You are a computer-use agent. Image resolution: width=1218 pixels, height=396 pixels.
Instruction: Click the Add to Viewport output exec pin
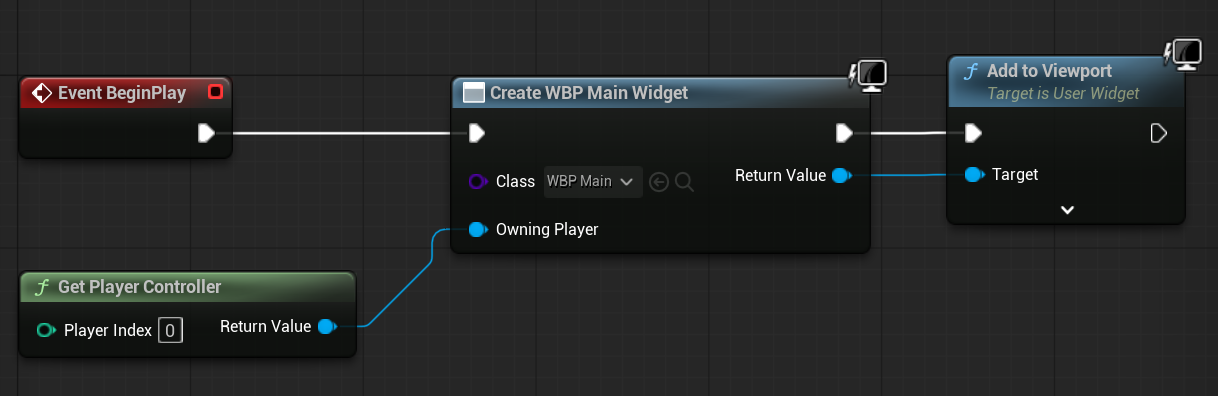pos(1159,133)
